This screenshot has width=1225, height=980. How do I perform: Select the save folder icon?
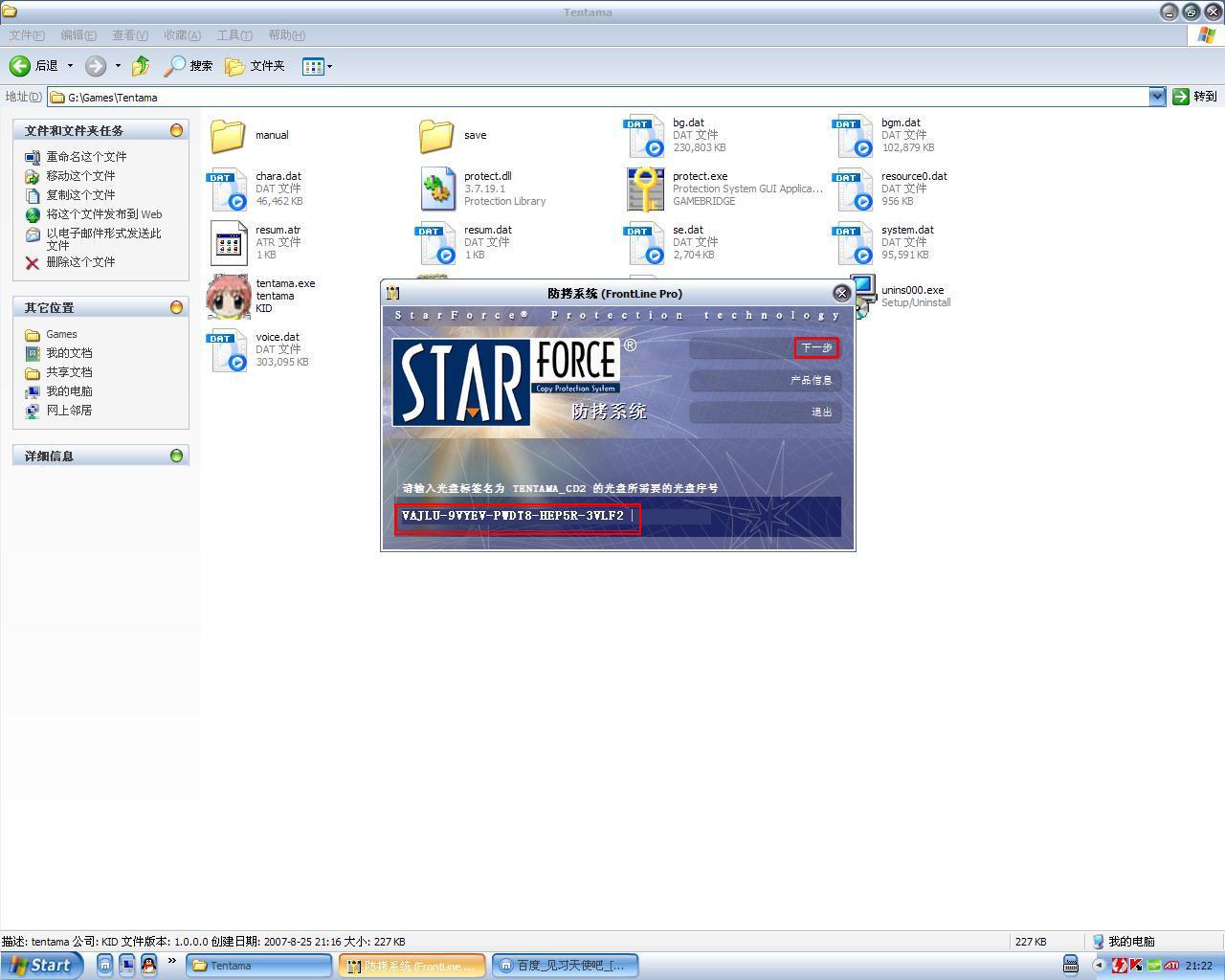pos(436,136)
